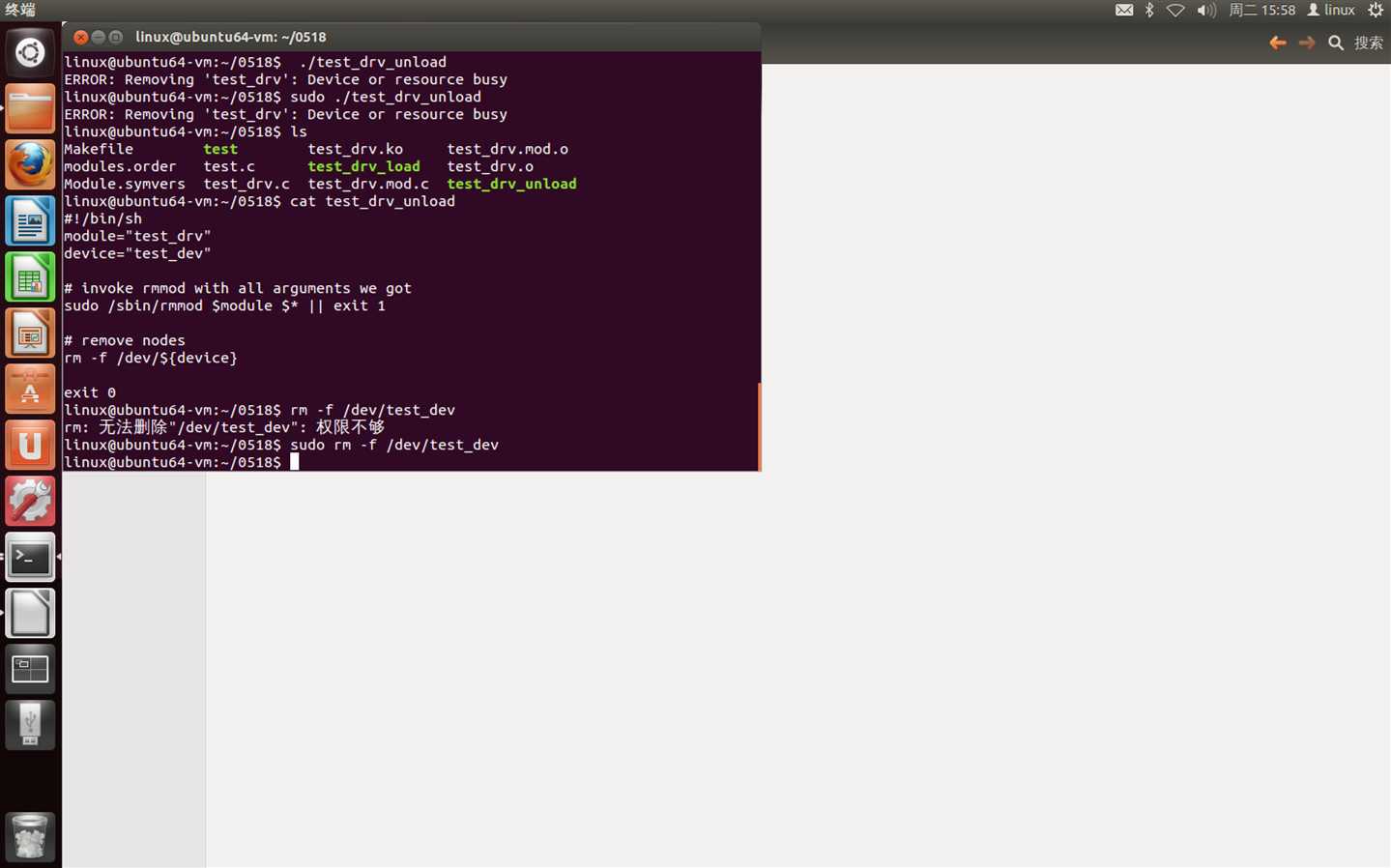
Task: Open the sound volume indicator
Action: pos(1206,10)
